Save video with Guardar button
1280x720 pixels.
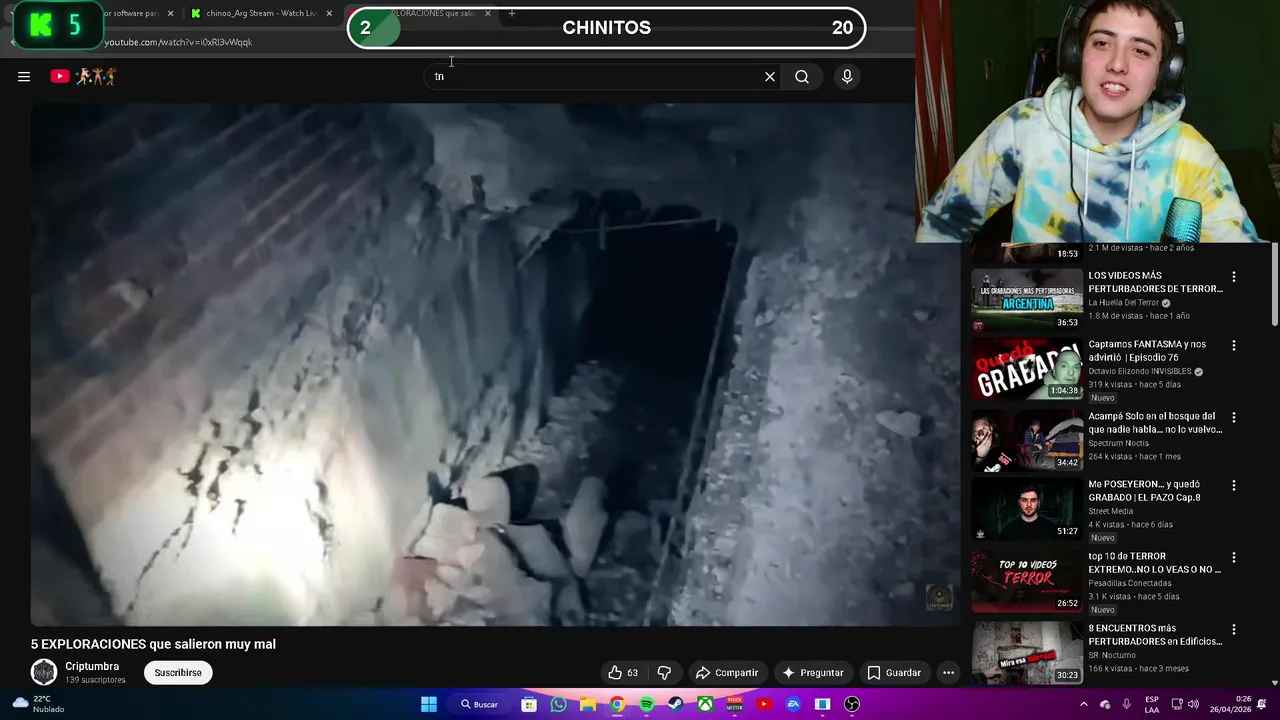pyautogui.click(x=894, y=673)
